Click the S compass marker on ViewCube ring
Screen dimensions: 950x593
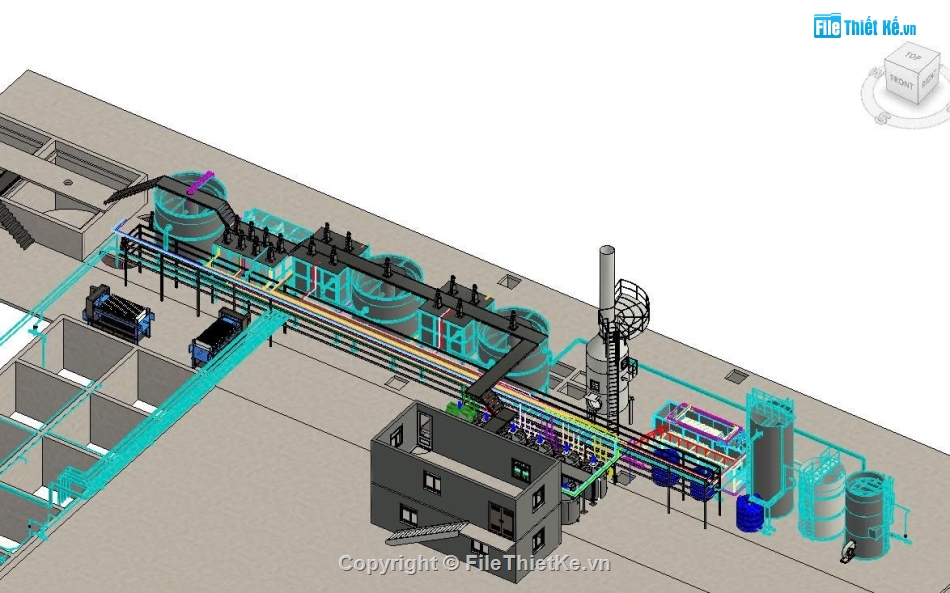pos(882,117)
